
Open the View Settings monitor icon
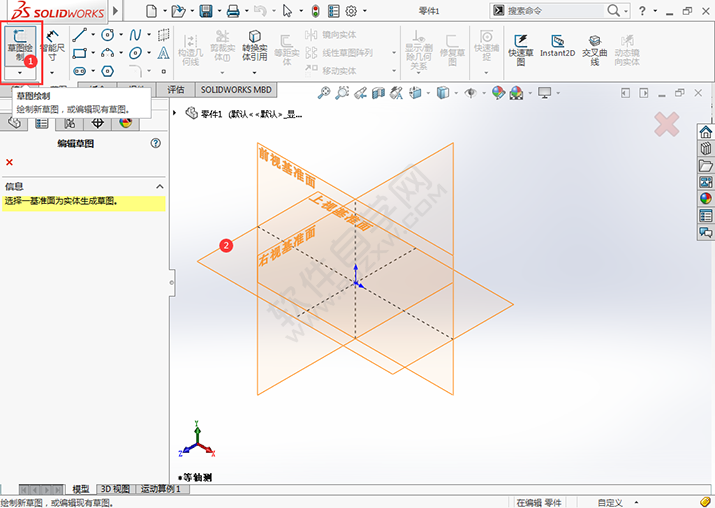click(544, 93)
